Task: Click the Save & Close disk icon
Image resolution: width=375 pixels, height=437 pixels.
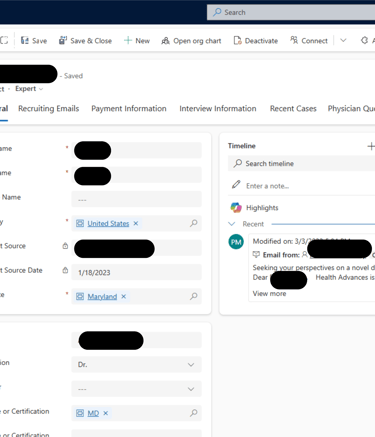Action: coord(63,40)
